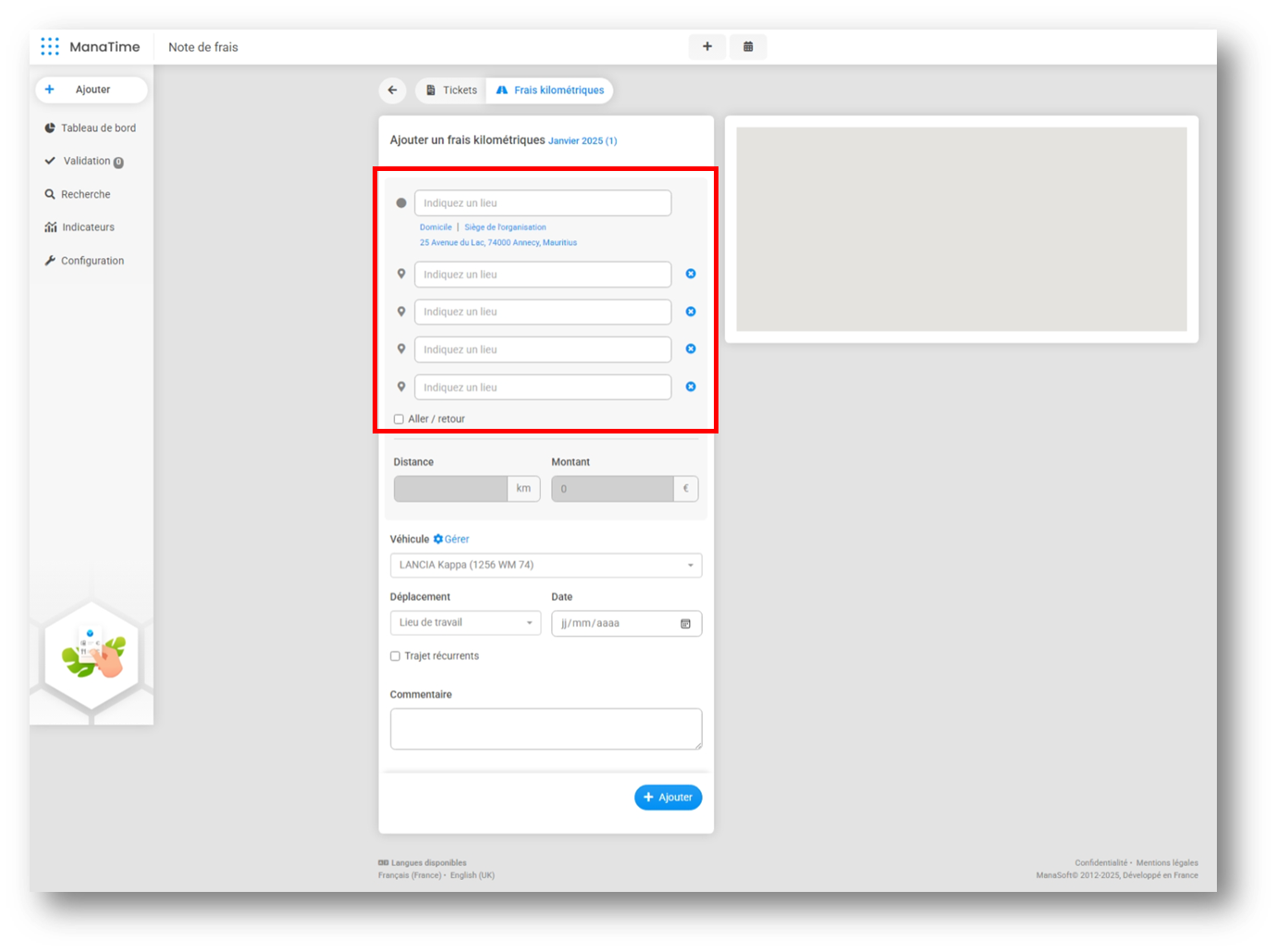Open the date picker calendar icon

(x=685, y=624)
